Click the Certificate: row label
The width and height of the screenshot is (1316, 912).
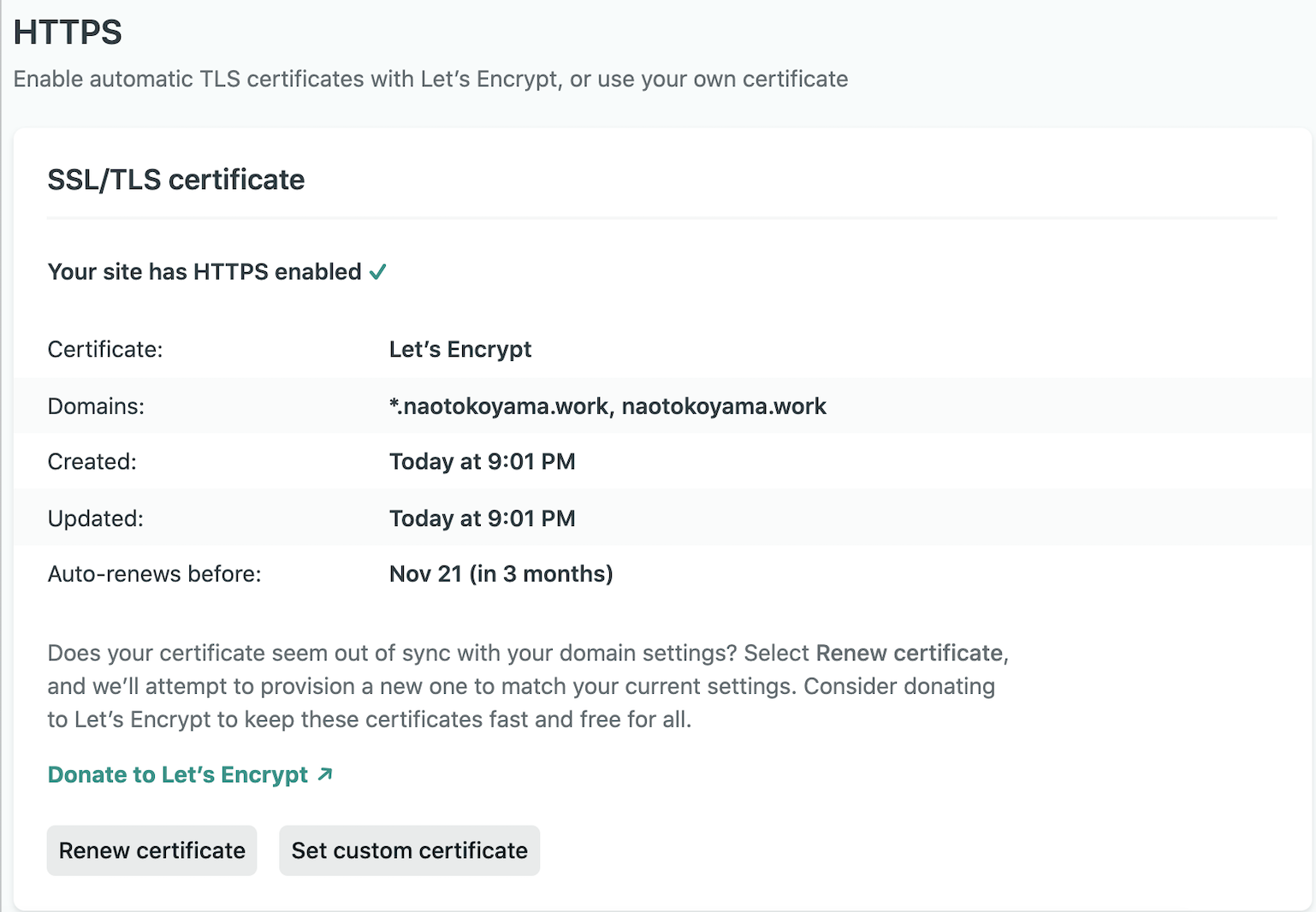(x=104, y=349)
